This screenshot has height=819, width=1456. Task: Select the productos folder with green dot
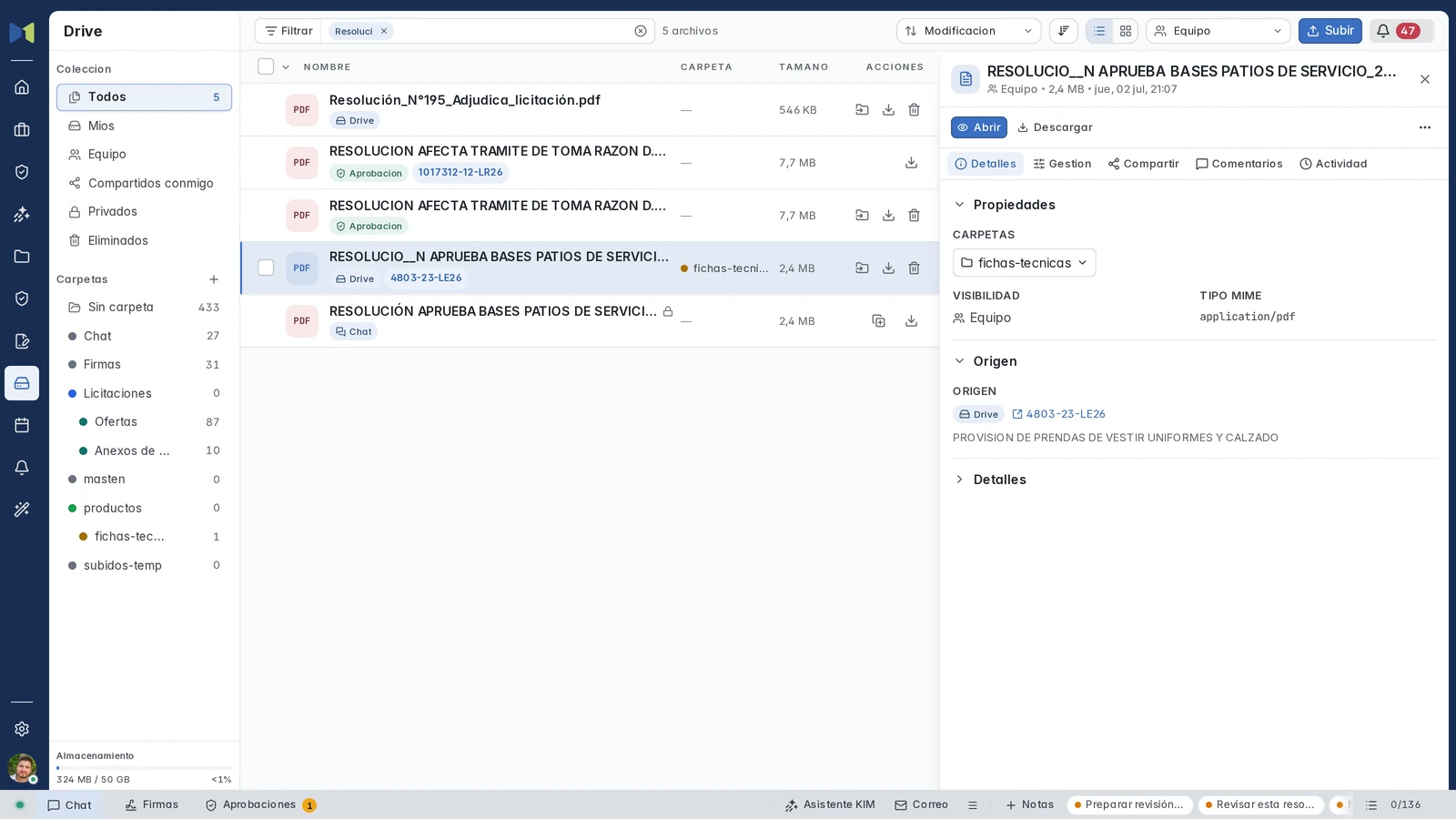click(144, 508)
